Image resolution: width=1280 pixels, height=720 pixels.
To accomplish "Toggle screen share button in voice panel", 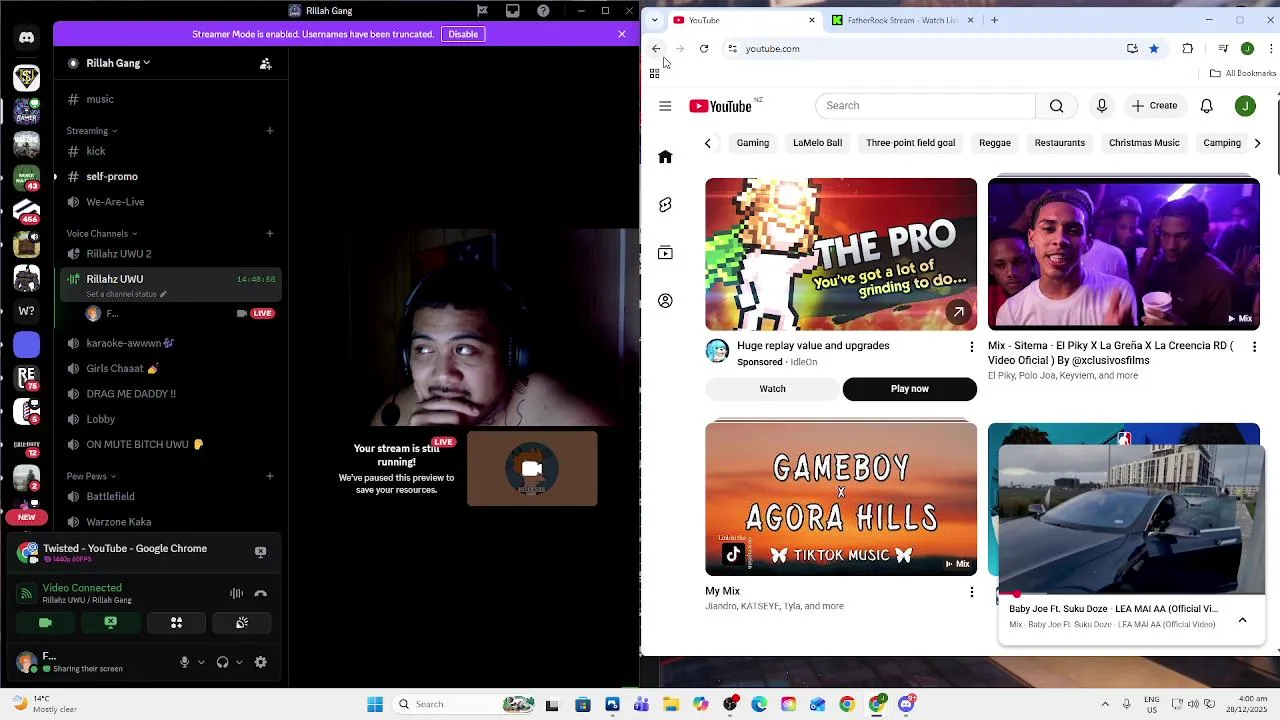I will point(111,623).
